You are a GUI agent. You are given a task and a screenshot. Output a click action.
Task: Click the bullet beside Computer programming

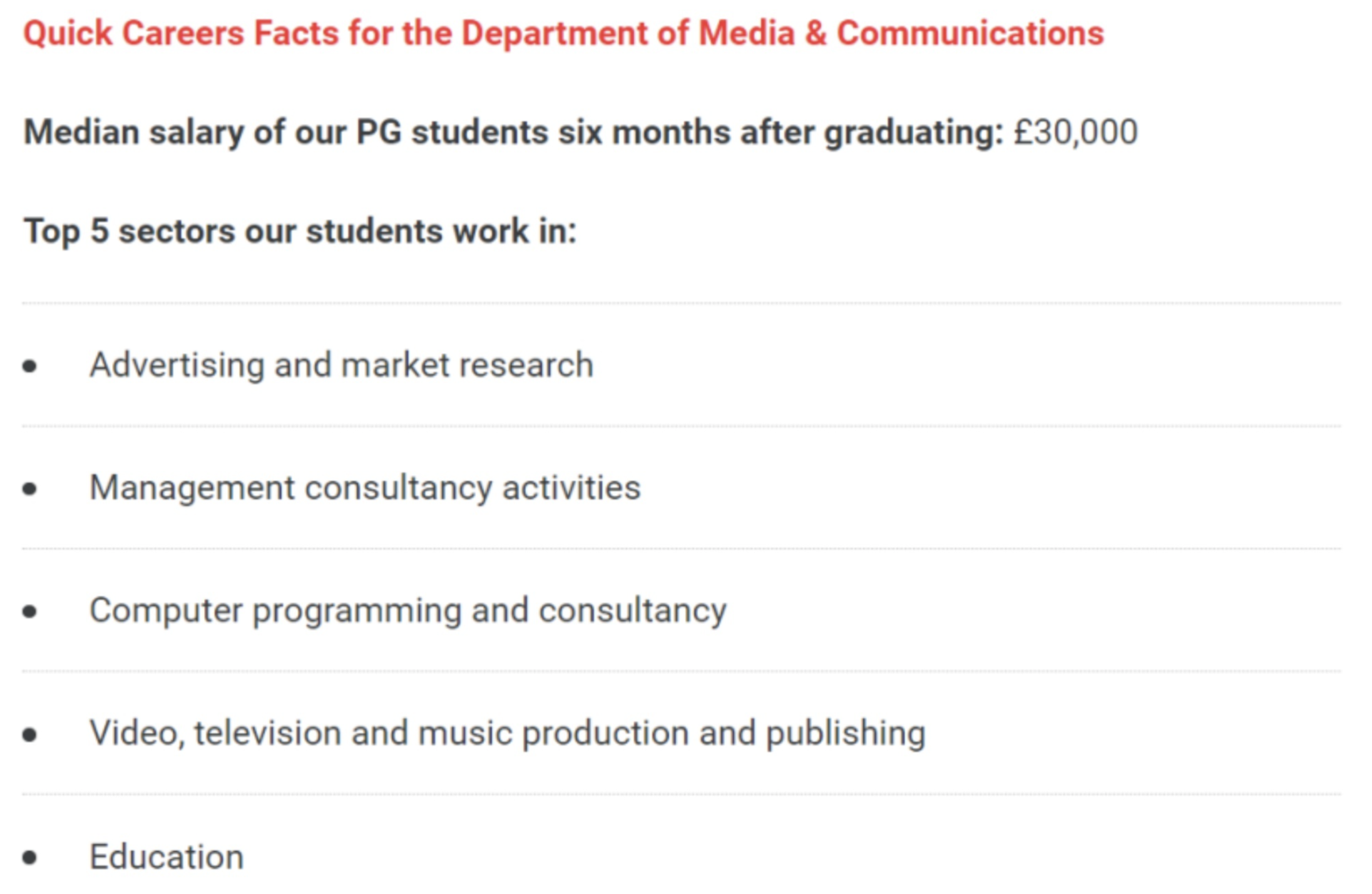point(29,612)
